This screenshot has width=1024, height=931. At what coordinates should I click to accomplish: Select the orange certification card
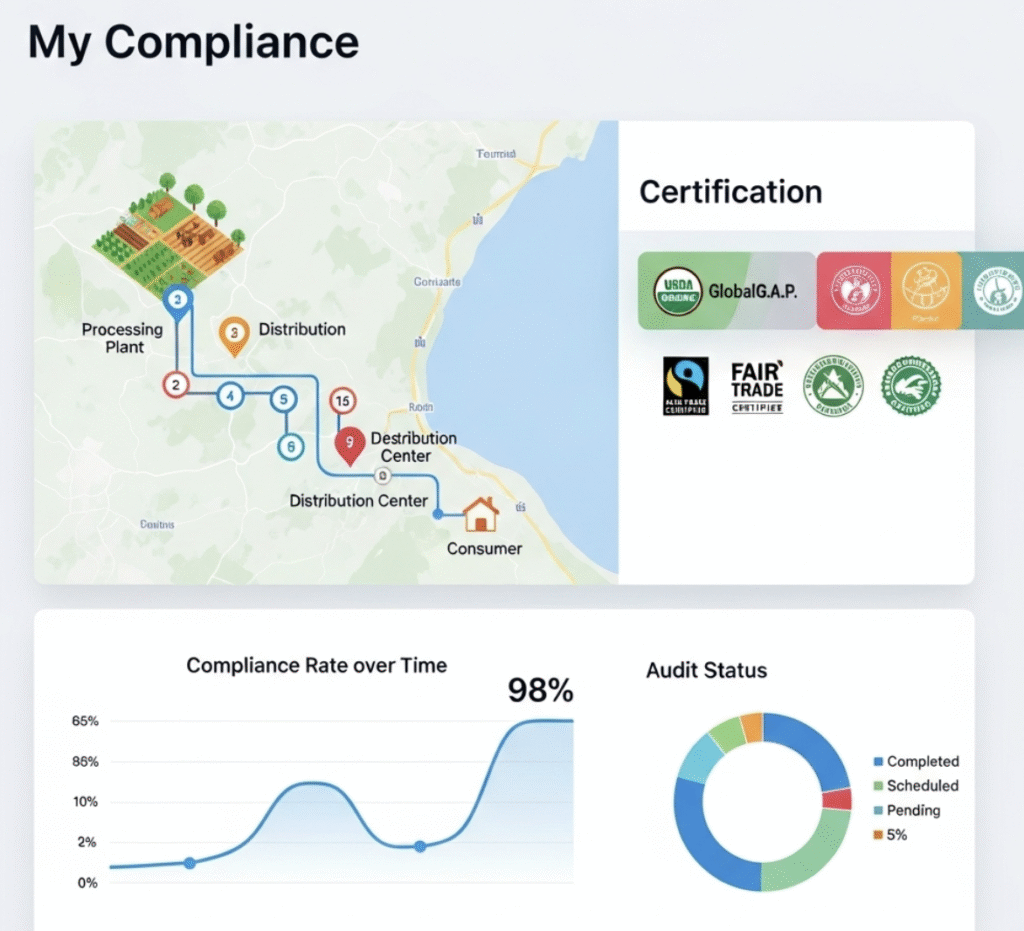(925, 291)
